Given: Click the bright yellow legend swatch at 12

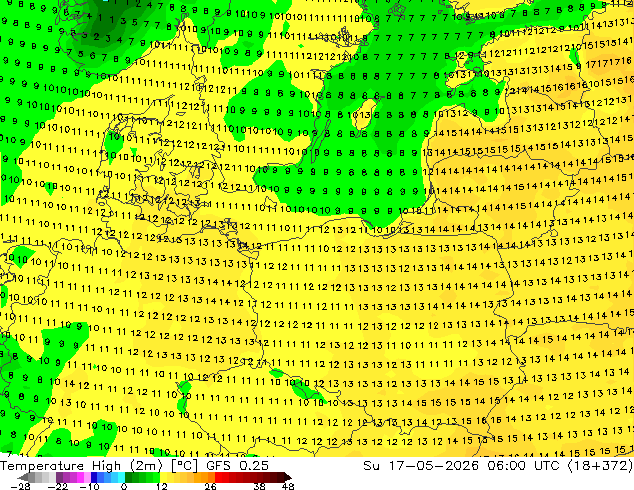Looking at the screenshot, I should click(x=163, y=477).
